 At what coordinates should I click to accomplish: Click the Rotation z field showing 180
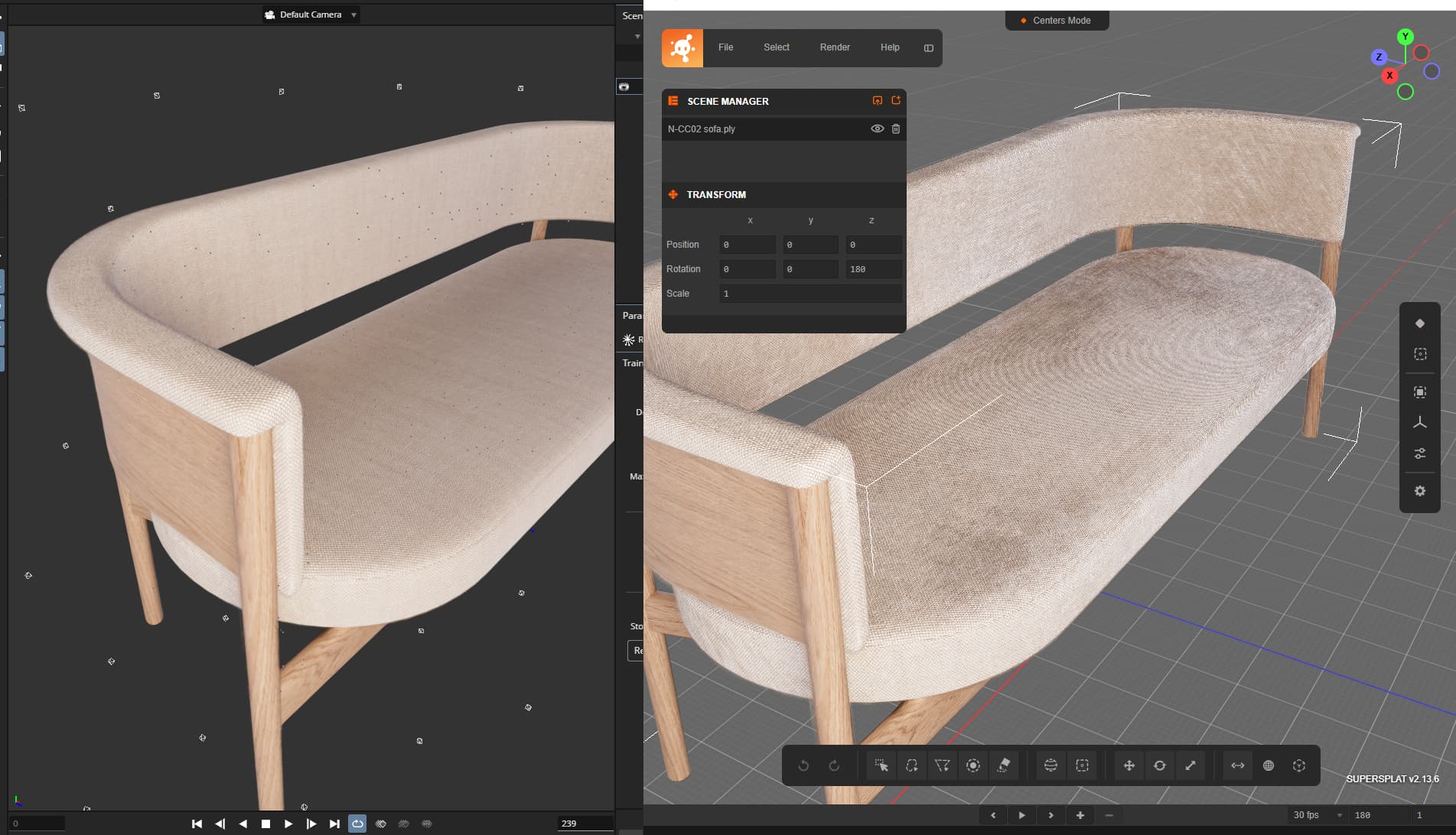pyautogui.click(x=873, y=269)
